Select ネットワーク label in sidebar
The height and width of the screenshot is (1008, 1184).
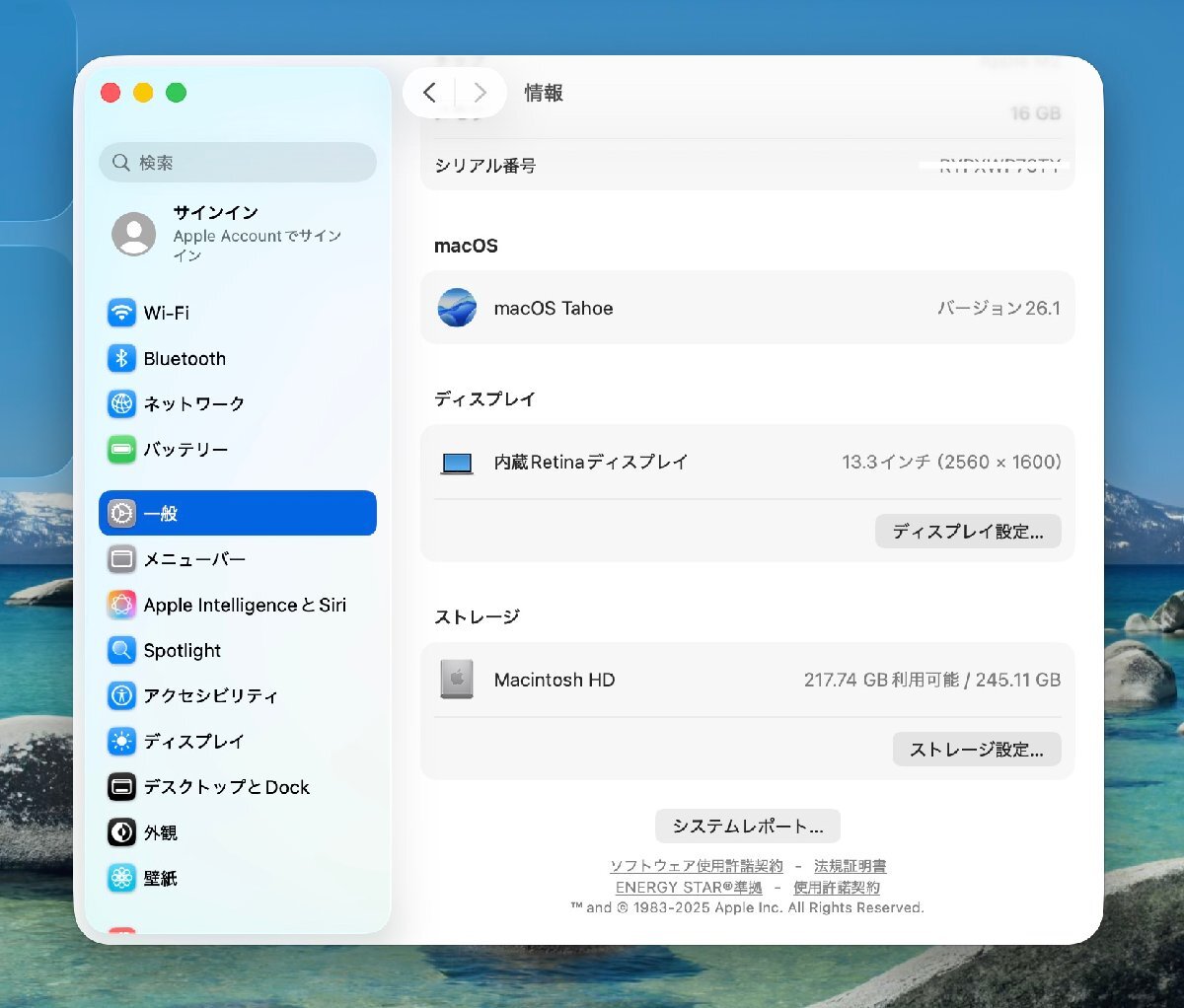tap(194, 403)
